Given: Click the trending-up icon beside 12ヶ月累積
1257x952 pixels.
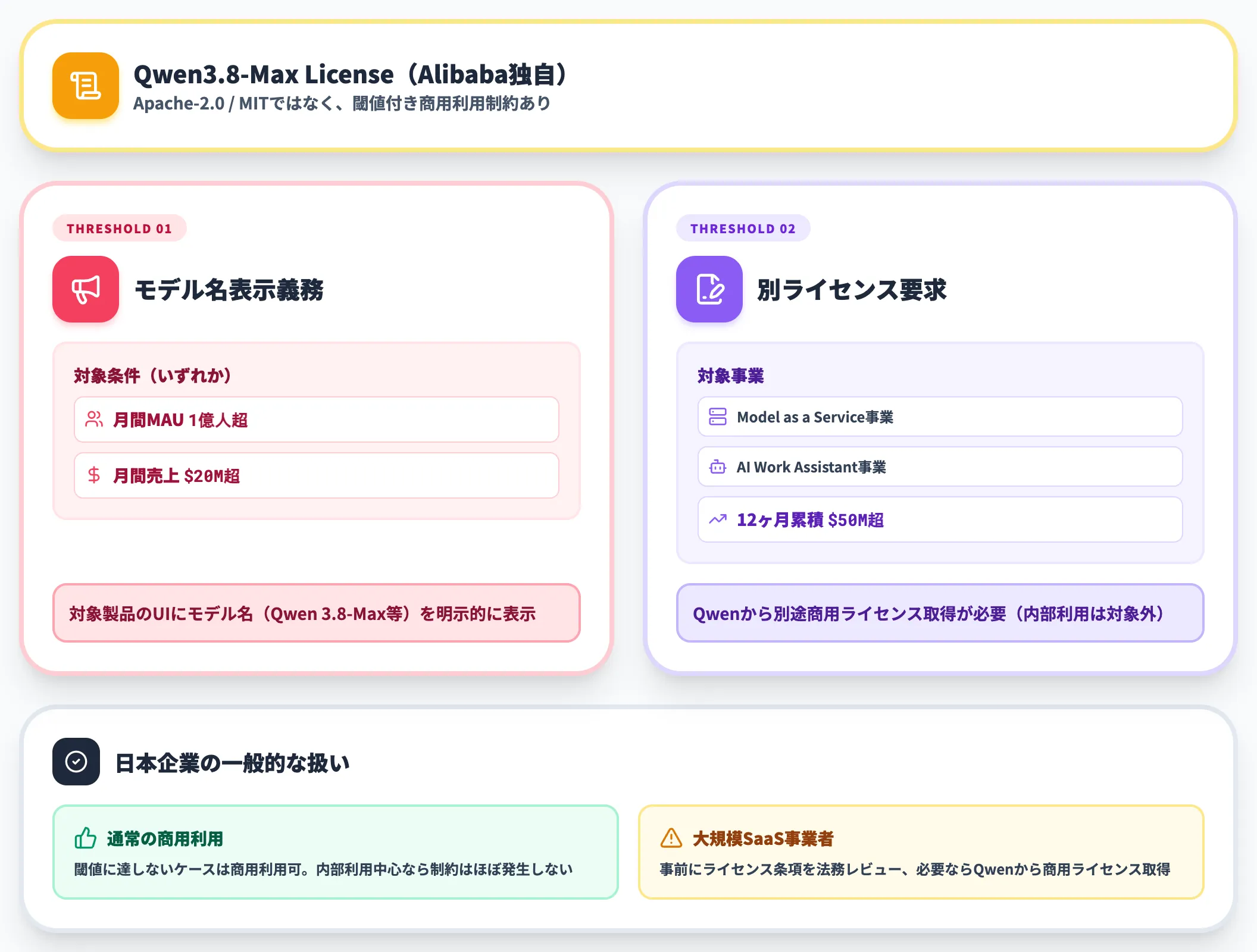Looking at the screenshot, I should [718, 519].
